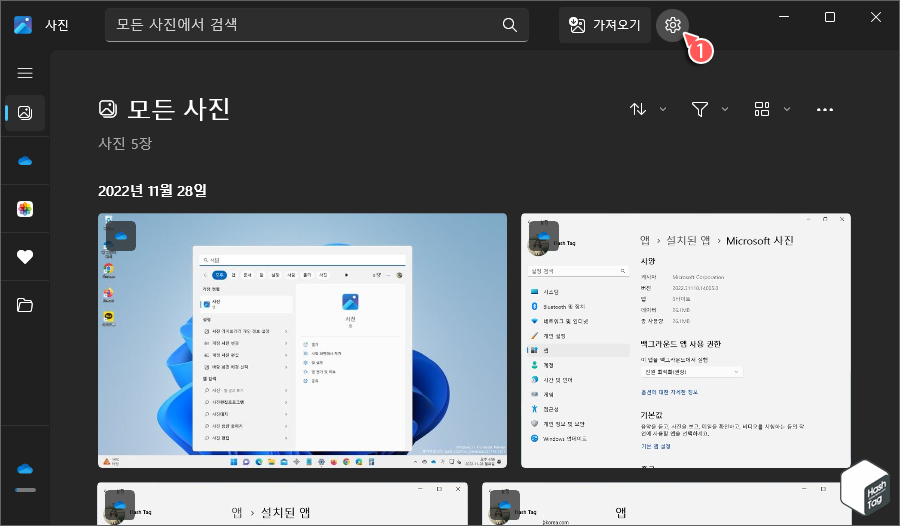Click the 가져오기 import button
The height and width of the screenshot is (526, 900).
tap(604, 25)
